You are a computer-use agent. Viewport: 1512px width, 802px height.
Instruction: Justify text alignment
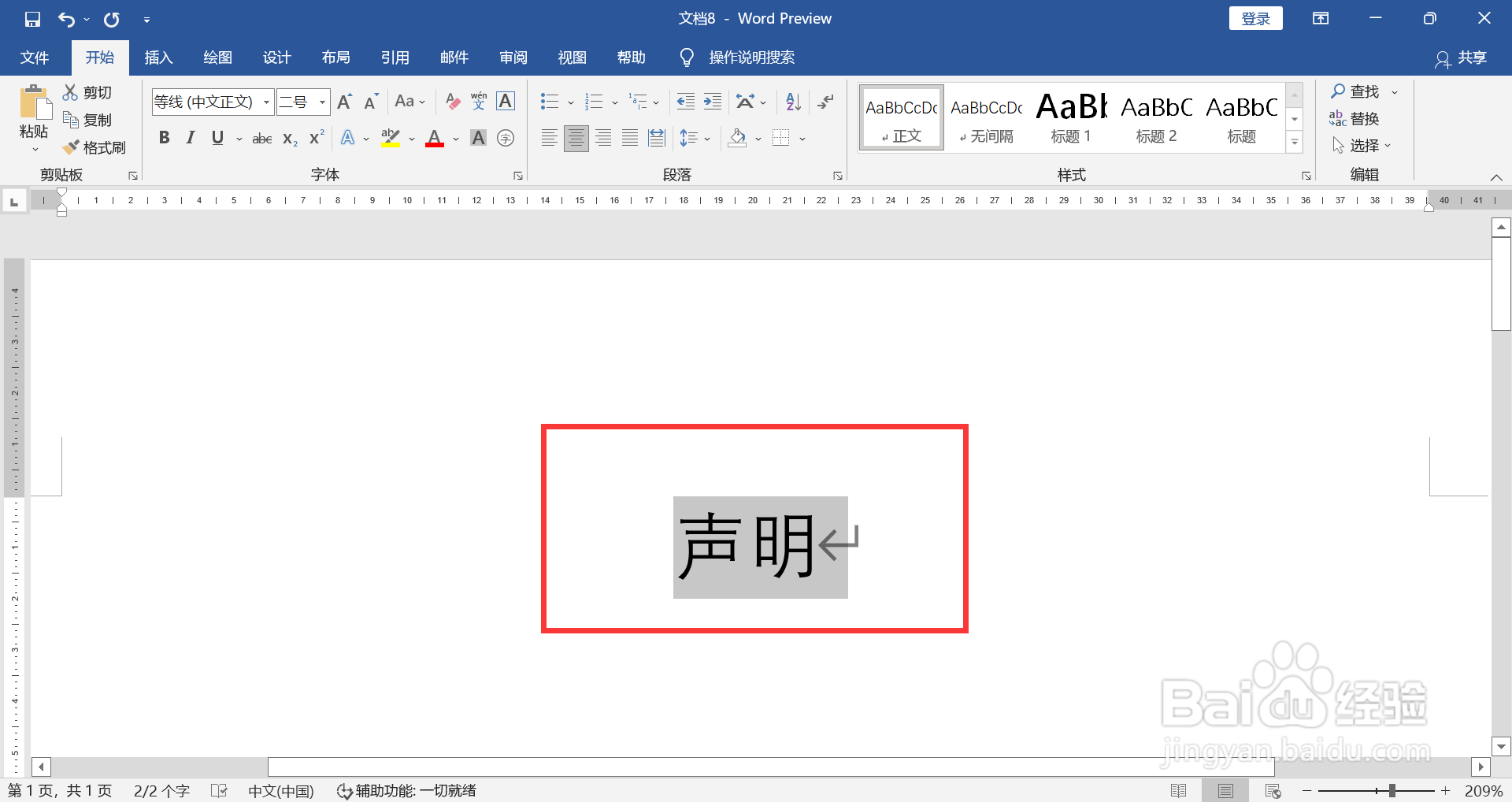630,139
